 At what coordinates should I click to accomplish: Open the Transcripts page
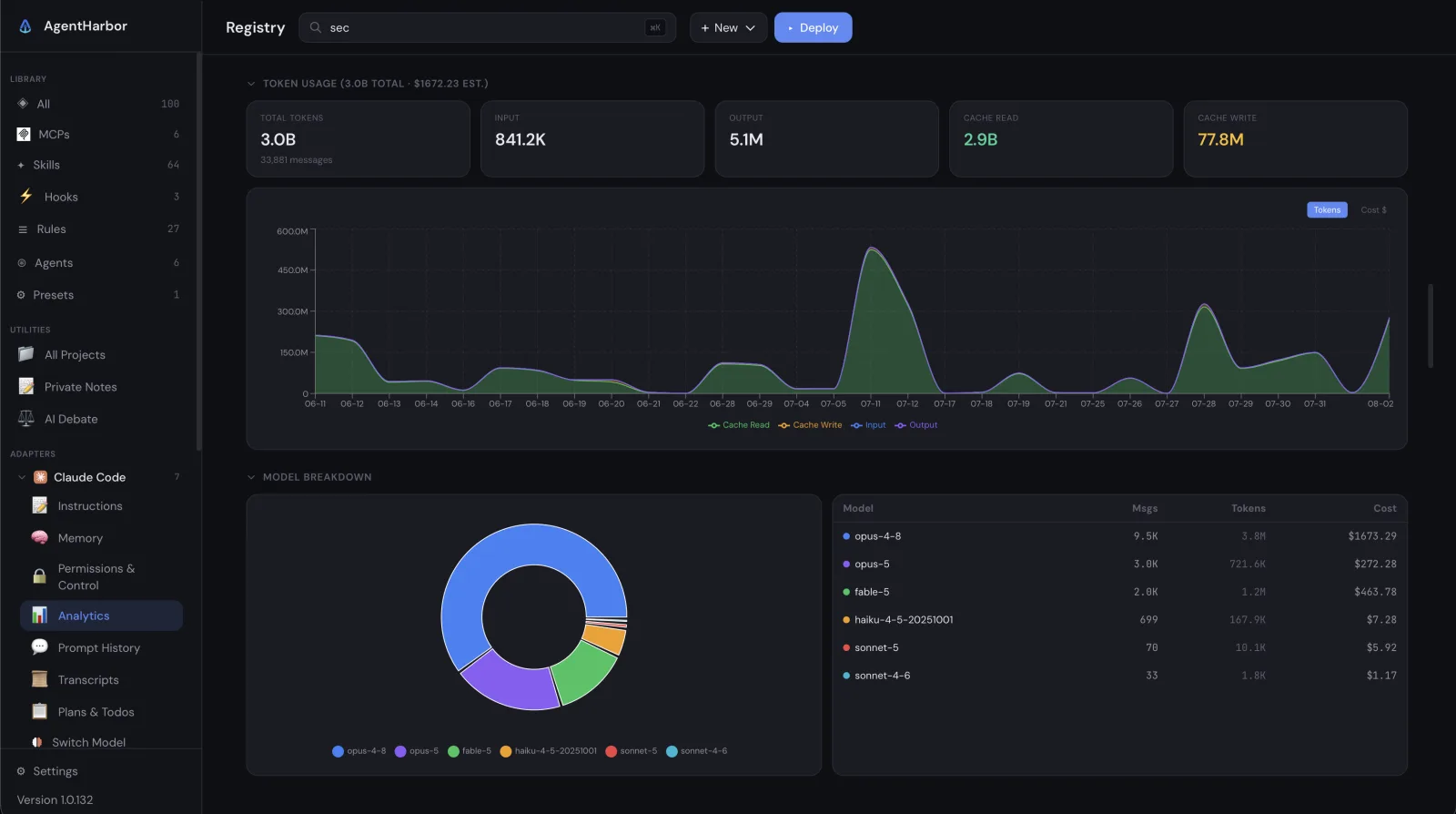[101, 679]
